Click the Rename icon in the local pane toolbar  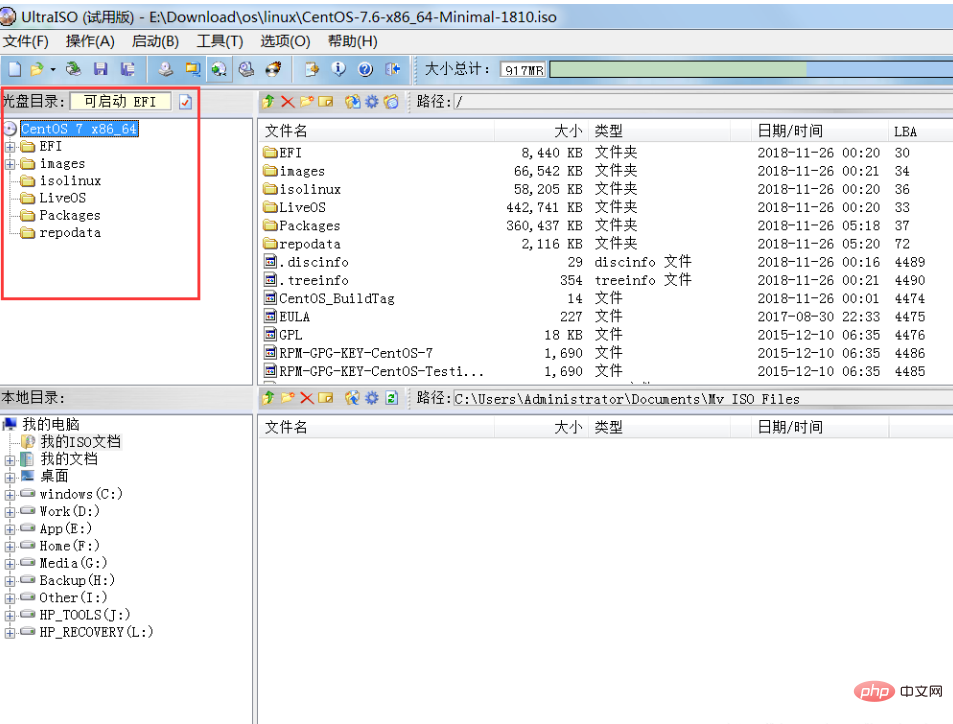(326, 398)
